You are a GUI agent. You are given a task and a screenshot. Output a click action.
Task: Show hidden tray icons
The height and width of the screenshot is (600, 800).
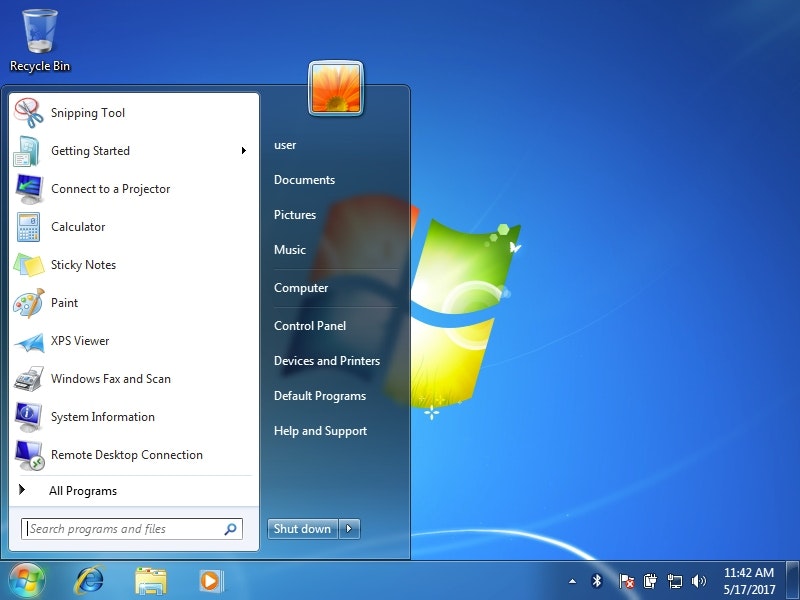click(x=572, y=580)
